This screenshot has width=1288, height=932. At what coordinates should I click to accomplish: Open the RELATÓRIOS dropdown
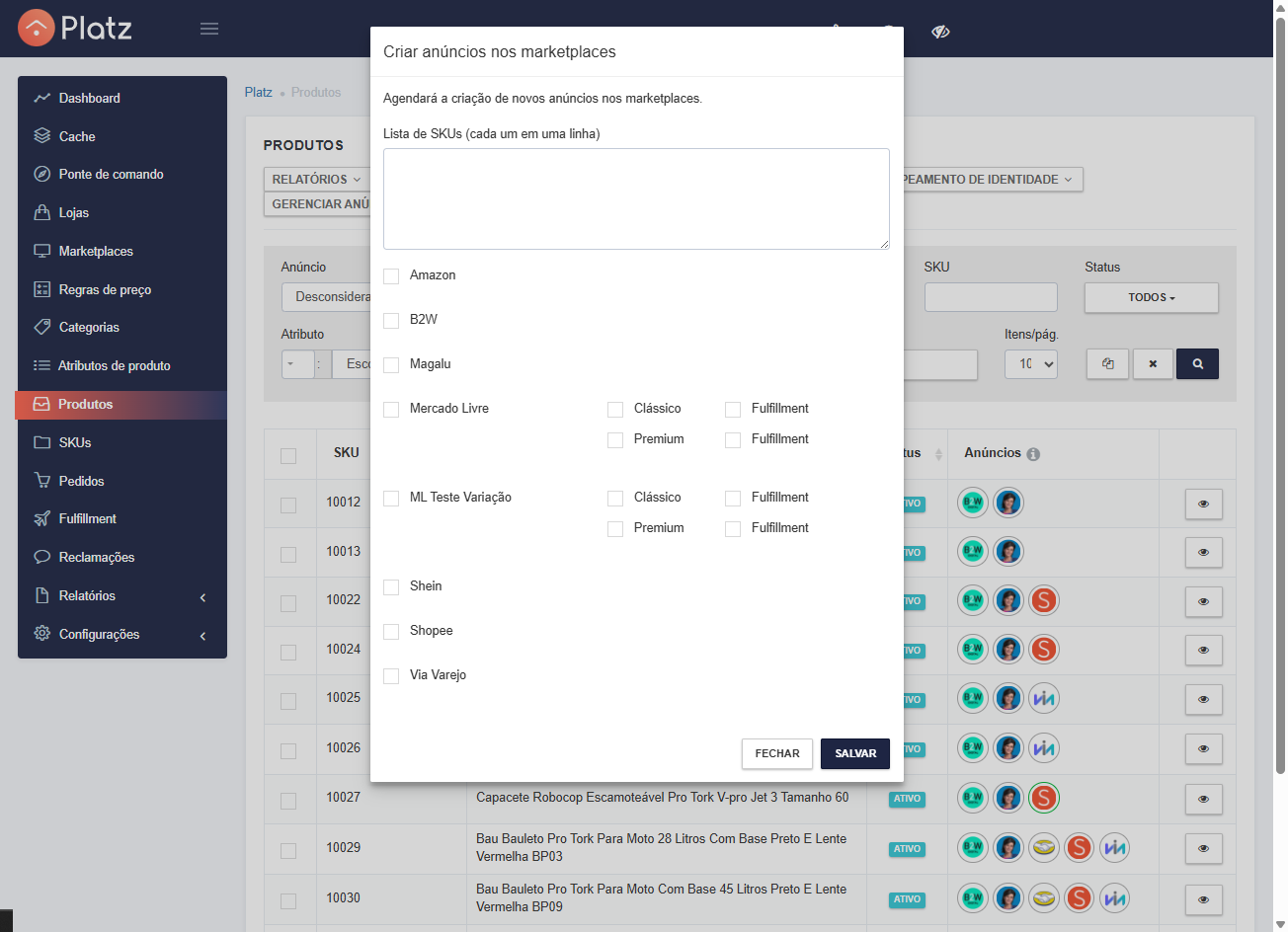tap(316, 179)
